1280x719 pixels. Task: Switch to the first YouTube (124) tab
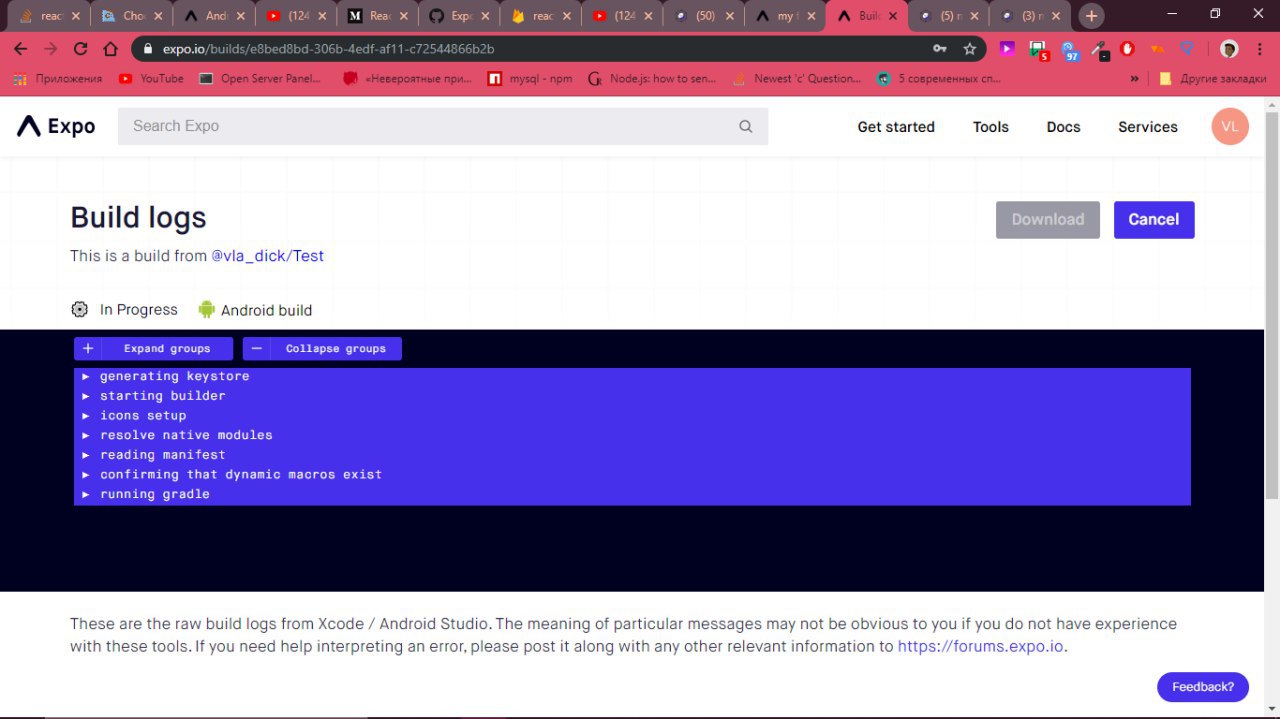[x=295, y=16]
